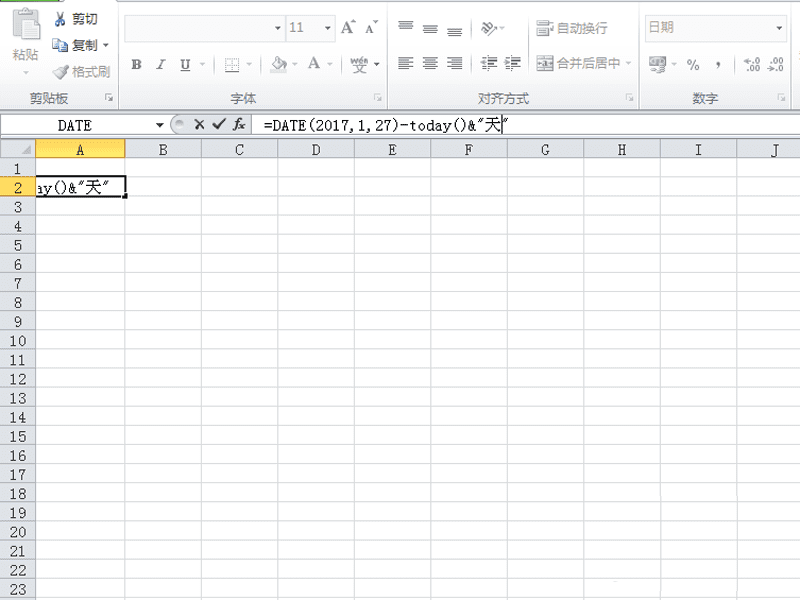The width and height of the screenshot is (800, 600).
Task: Apply comma style format
Action: (718, 64)
